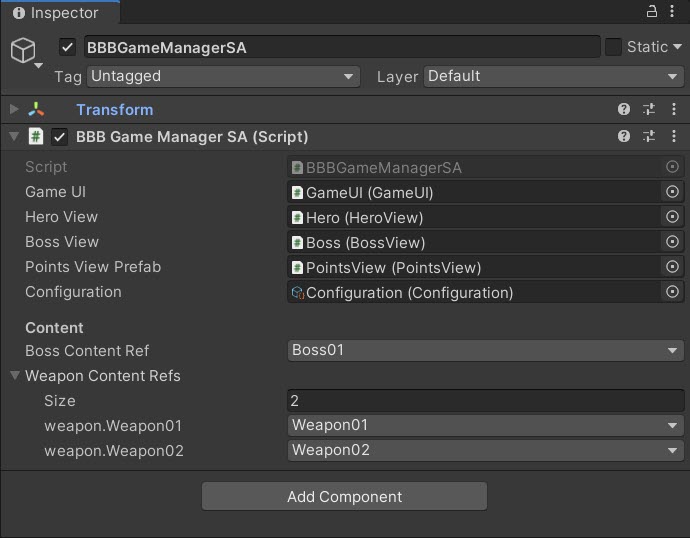Open the Transform component help reference
Viewport: 690px width, 538px height.
[624, 110]
